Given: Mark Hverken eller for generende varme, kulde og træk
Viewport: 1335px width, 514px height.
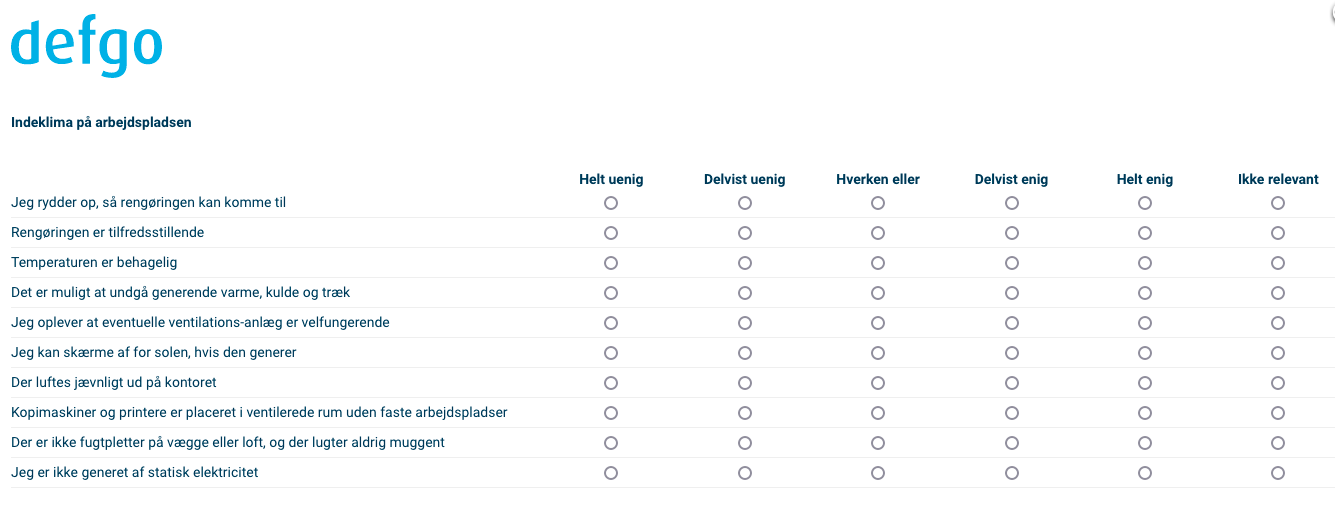Looking at the screenshot, I should coord(878,293).
